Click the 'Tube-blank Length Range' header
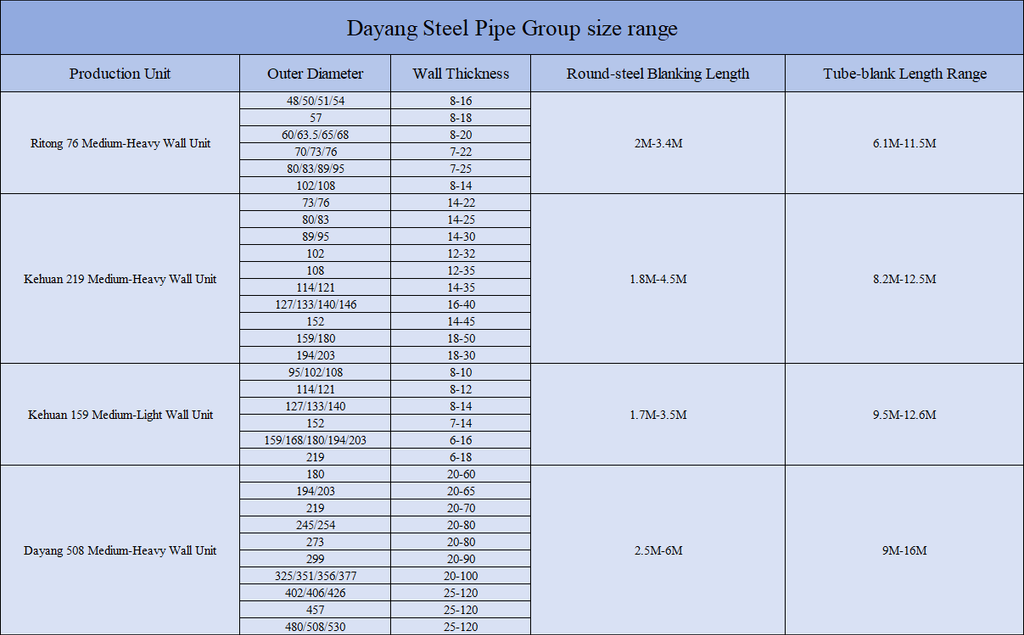1024x635 pixels. click(x=904, y=73)
